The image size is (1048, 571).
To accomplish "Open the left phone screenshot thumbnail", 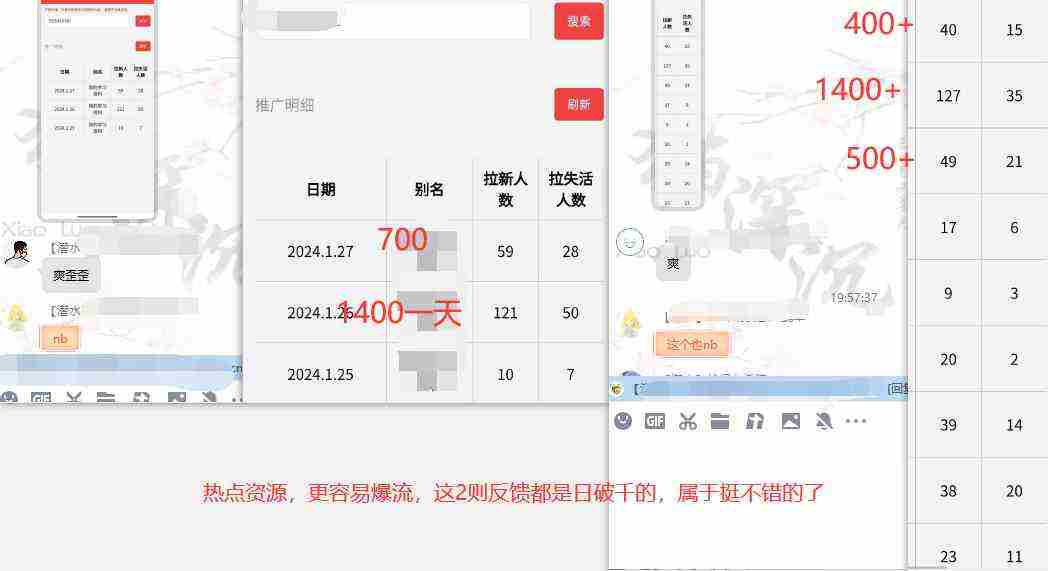I will tap(96, 108).
